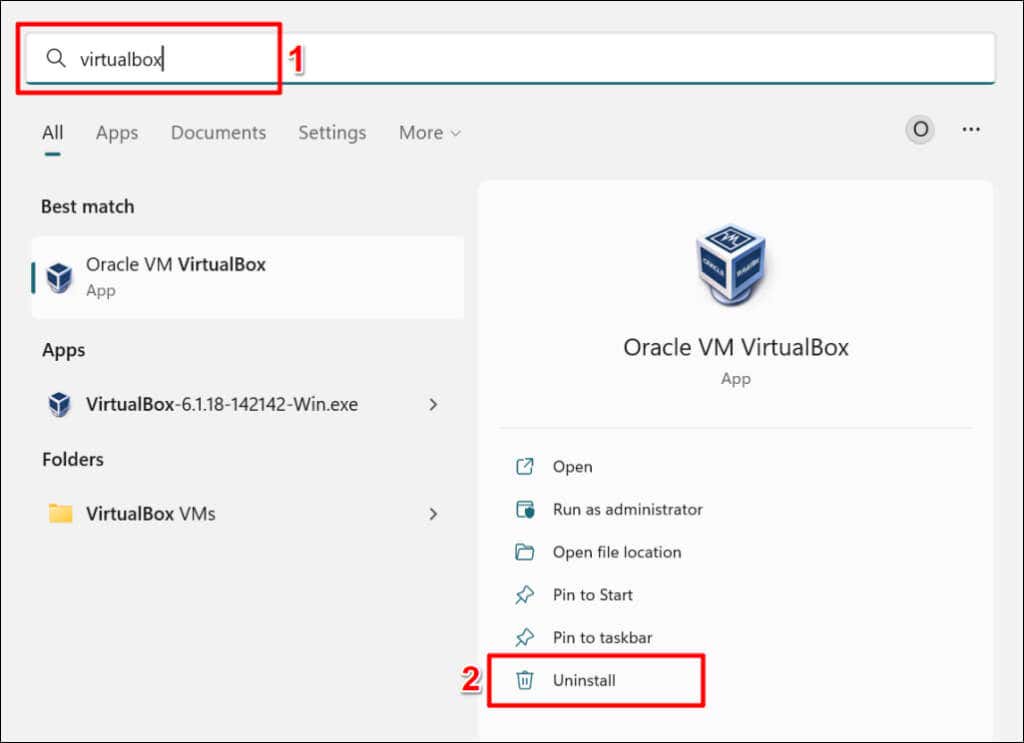
Task: Expand VirtualBox VMs folder result arrow
Action: pos(433,514)
